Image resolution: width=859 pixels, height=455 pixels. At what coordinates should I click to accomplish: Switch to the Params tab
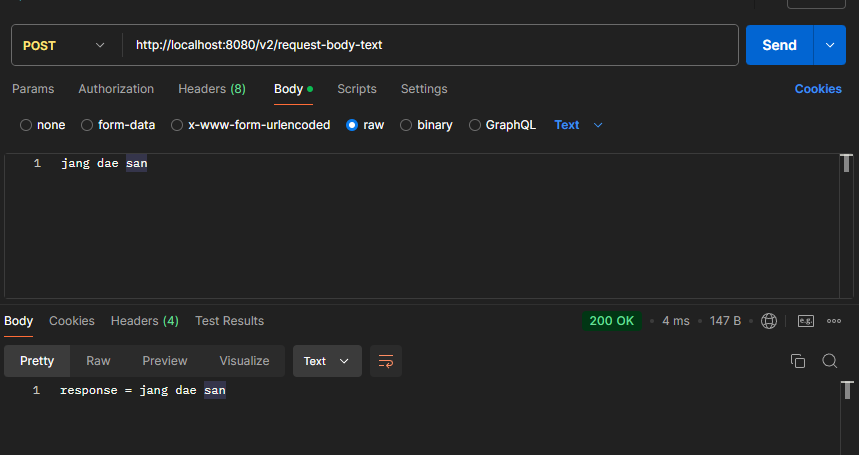coord(33,89)
